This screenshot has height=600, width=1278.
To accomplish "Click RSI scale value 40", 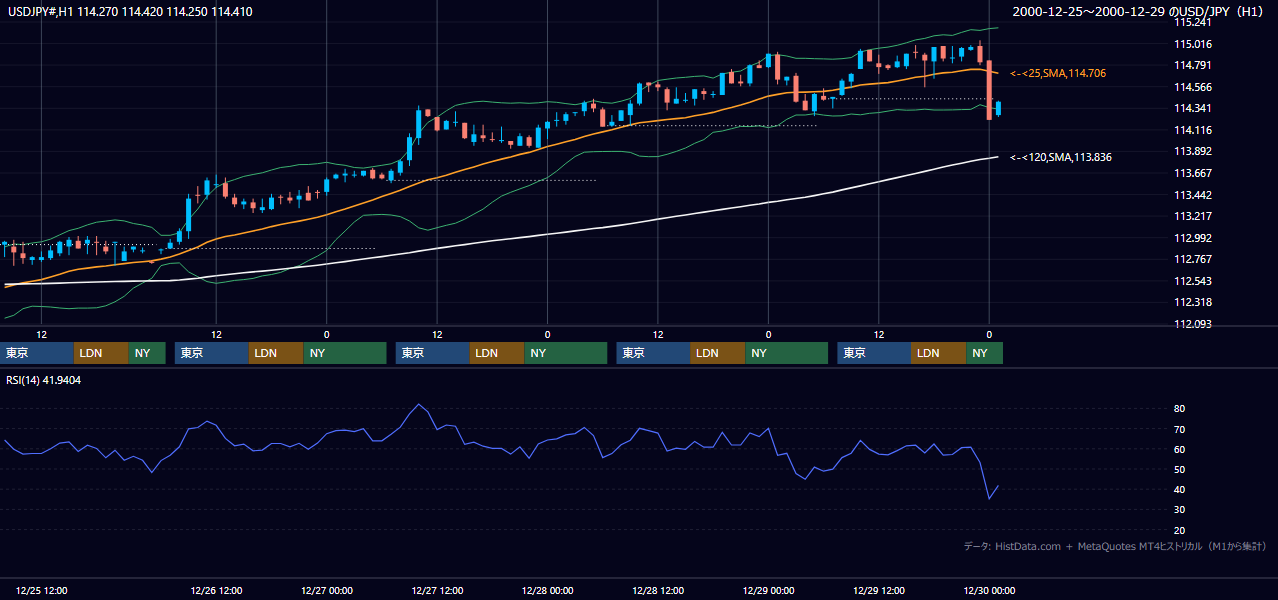I will [1180, 489].
